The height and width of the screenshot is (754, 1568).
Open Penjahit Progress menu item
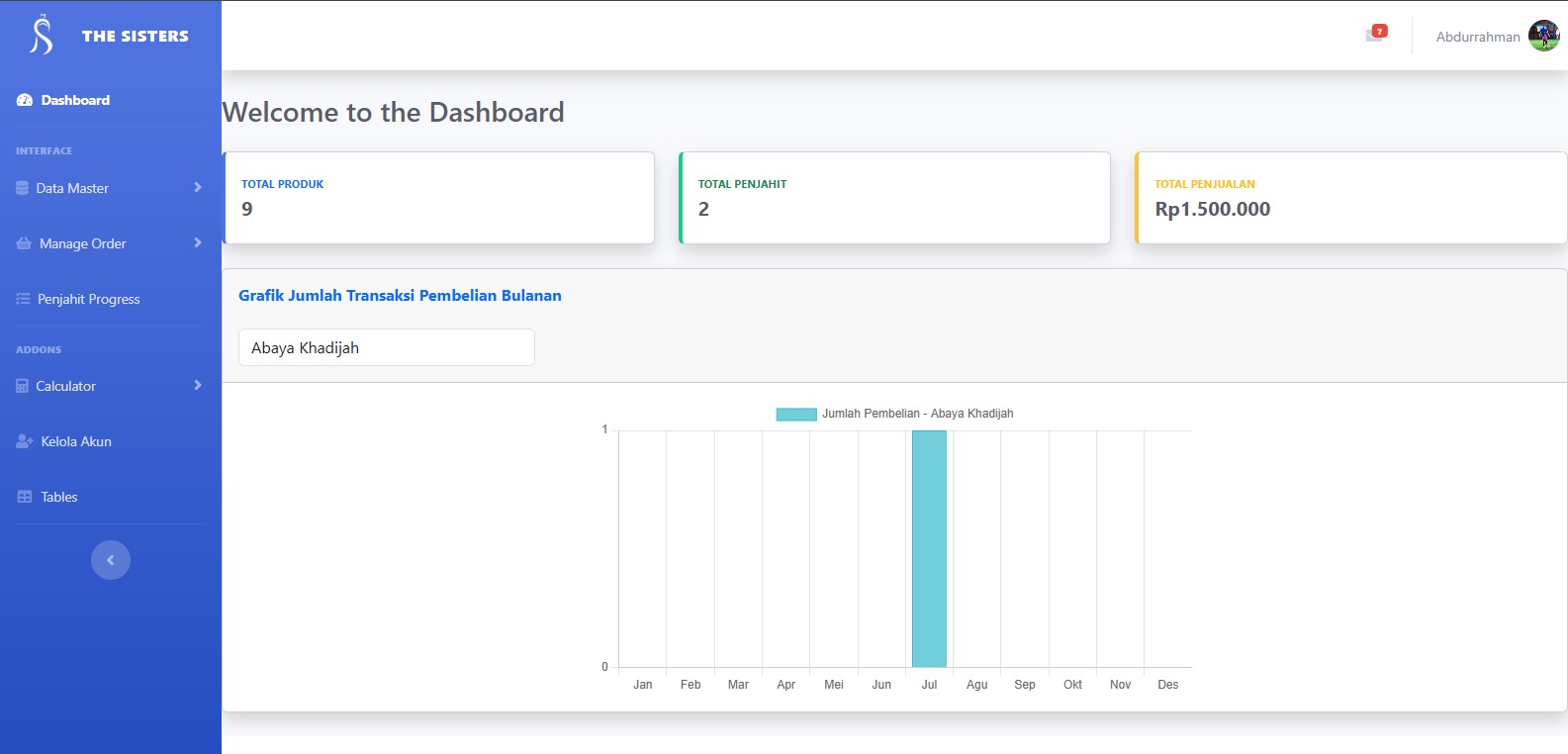point(88,299)
